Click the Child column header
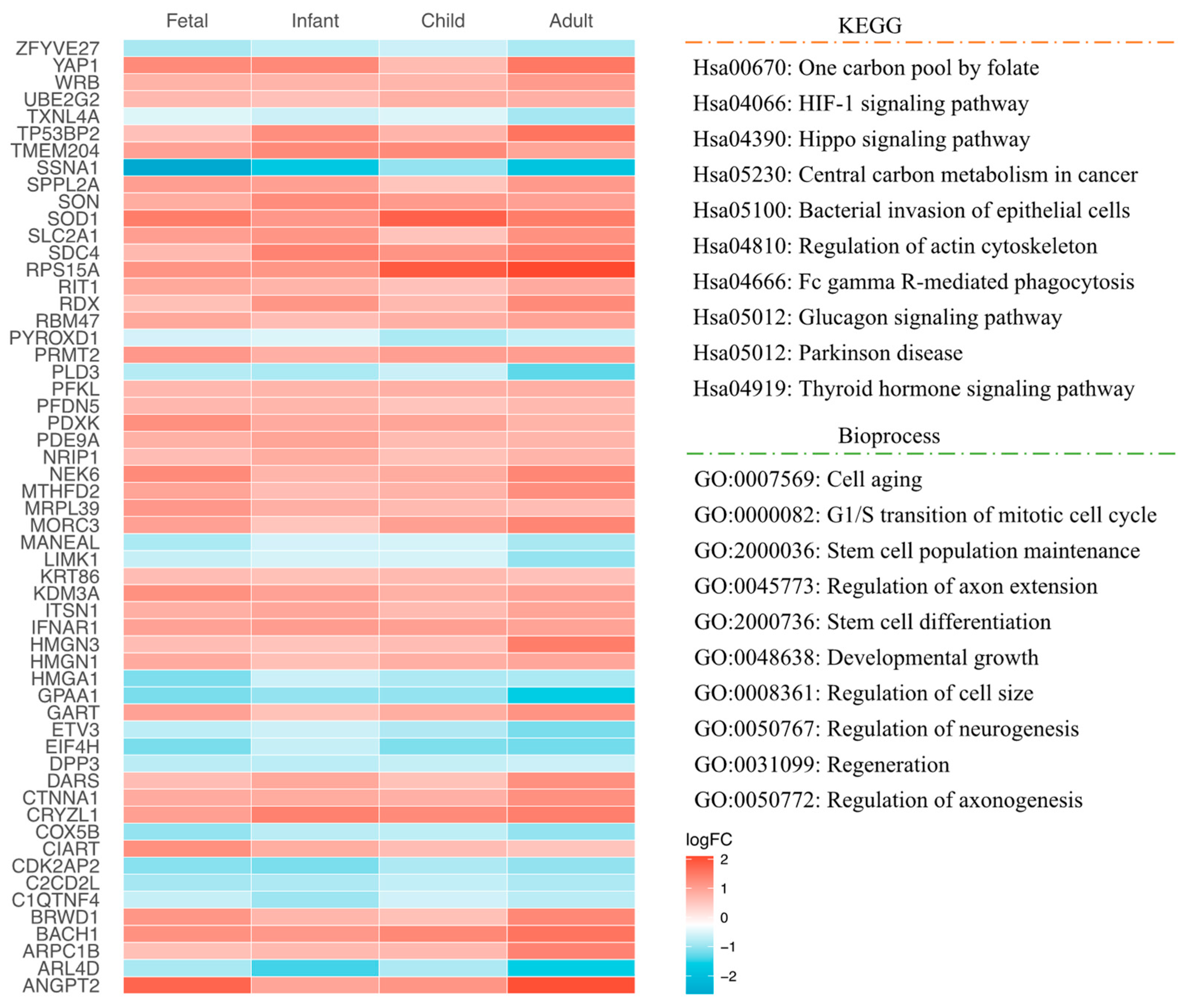 (x=443, y=21)
